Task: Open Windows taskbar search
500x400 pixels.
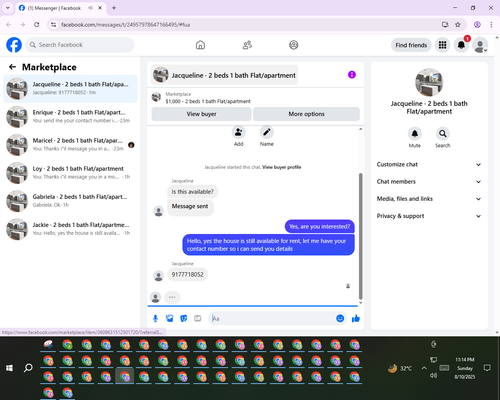Action: tap(28, 368)
